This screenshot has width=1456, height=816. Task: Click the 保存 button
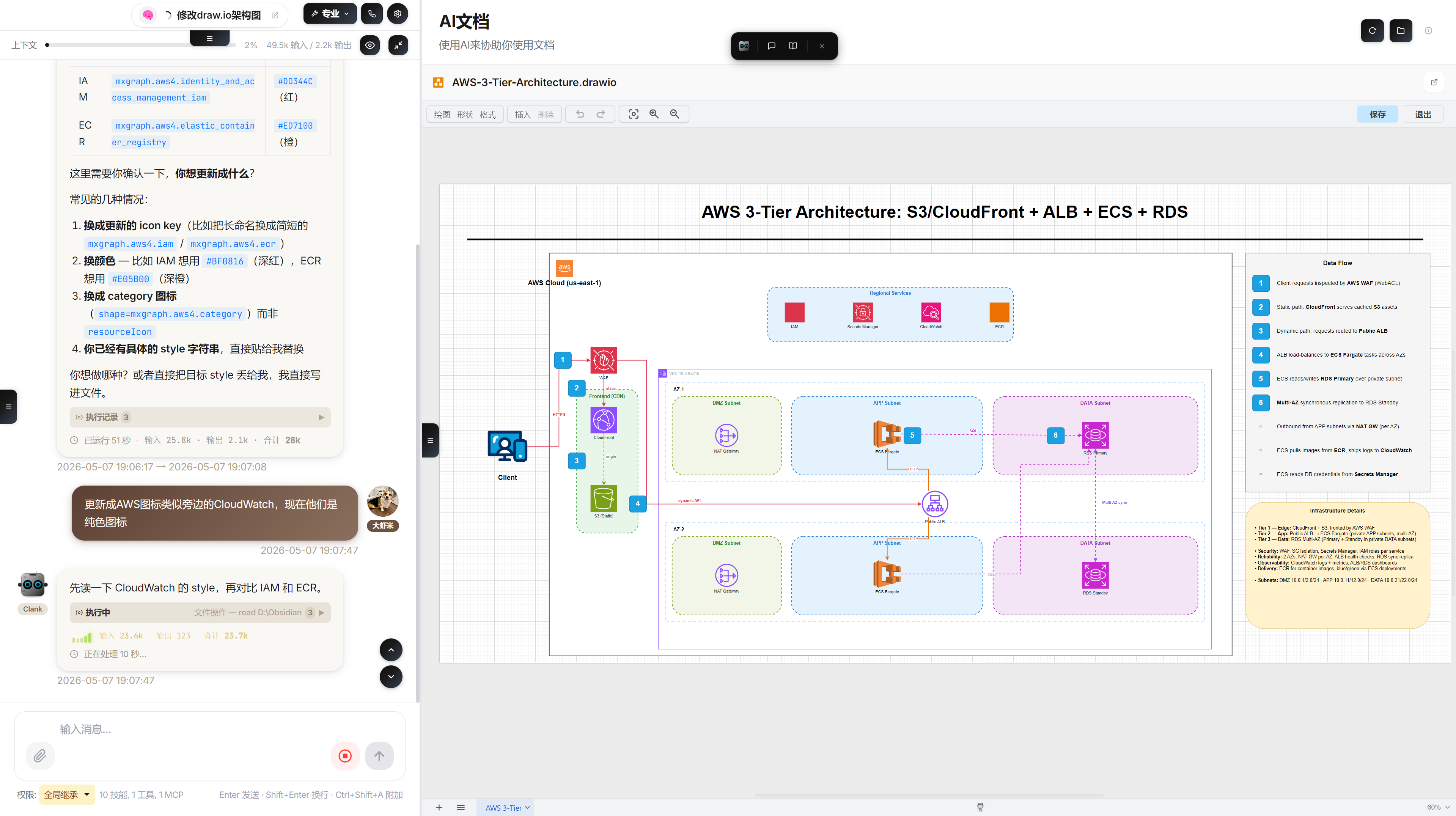pos(1377,114)
